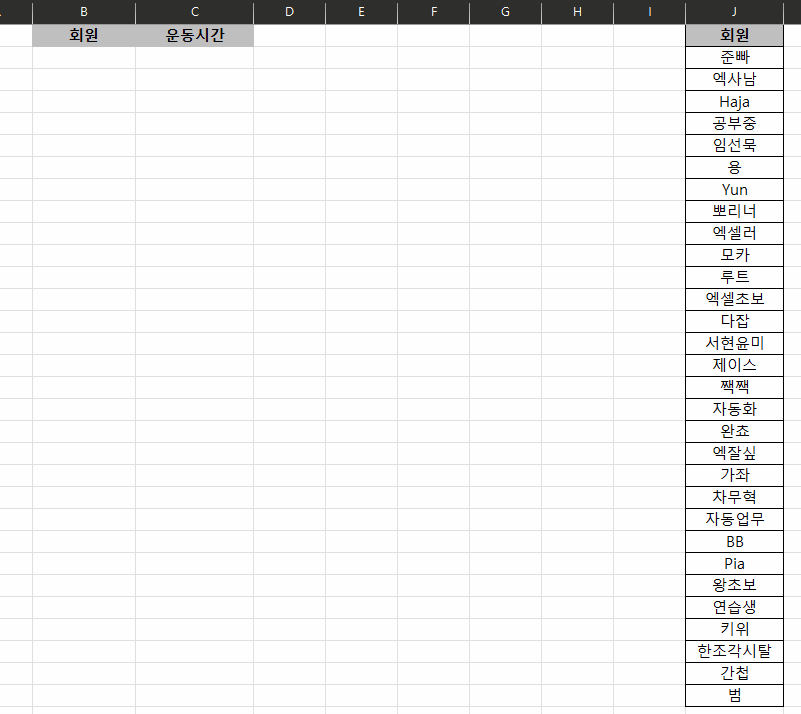Select column C header
This screenshot has height=714, width=801.
pos(195,12)
